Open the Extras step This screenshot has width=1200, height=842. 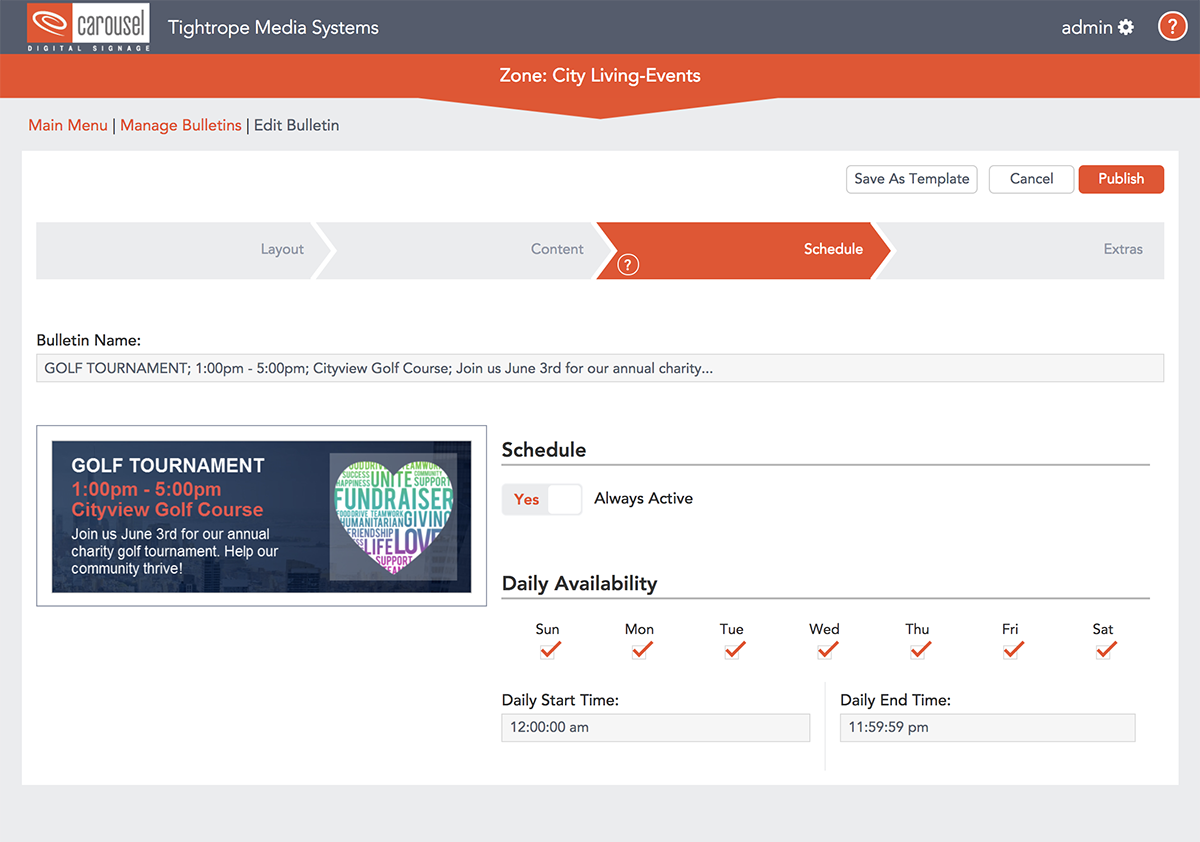1122,249
